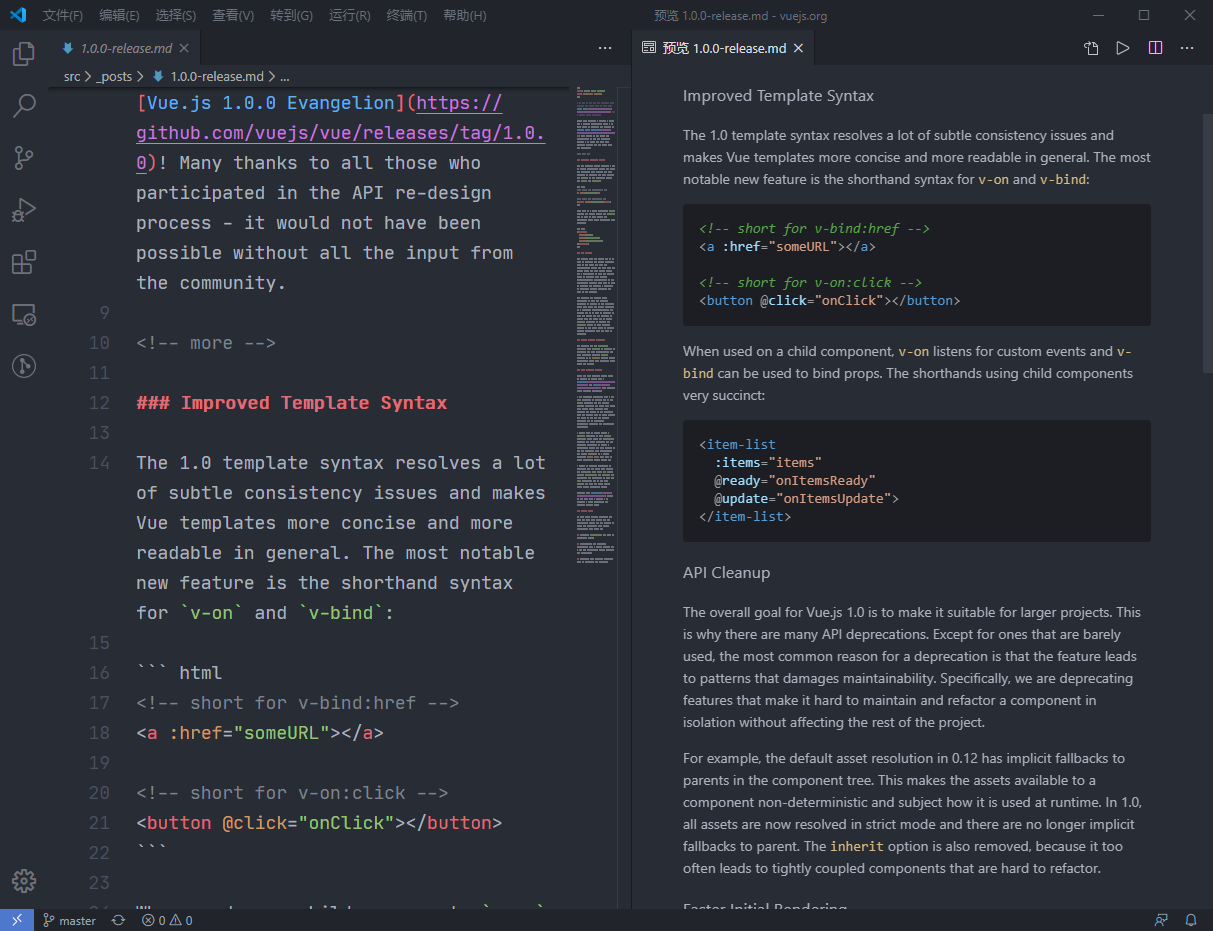Open the Remote Explorer view
1213x931 pixels.
[x=24, y=315]
